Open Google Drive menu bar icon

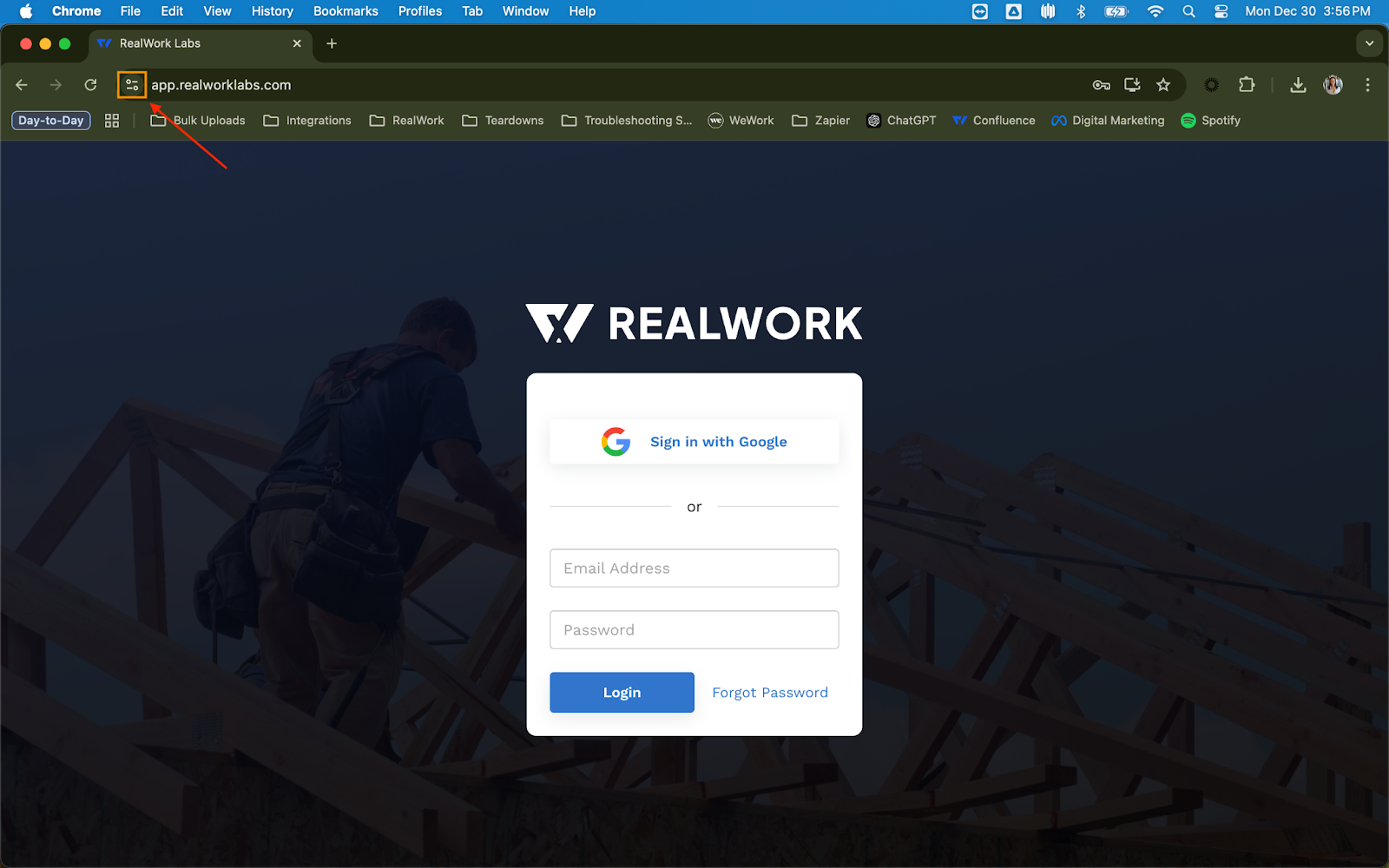1013,11
